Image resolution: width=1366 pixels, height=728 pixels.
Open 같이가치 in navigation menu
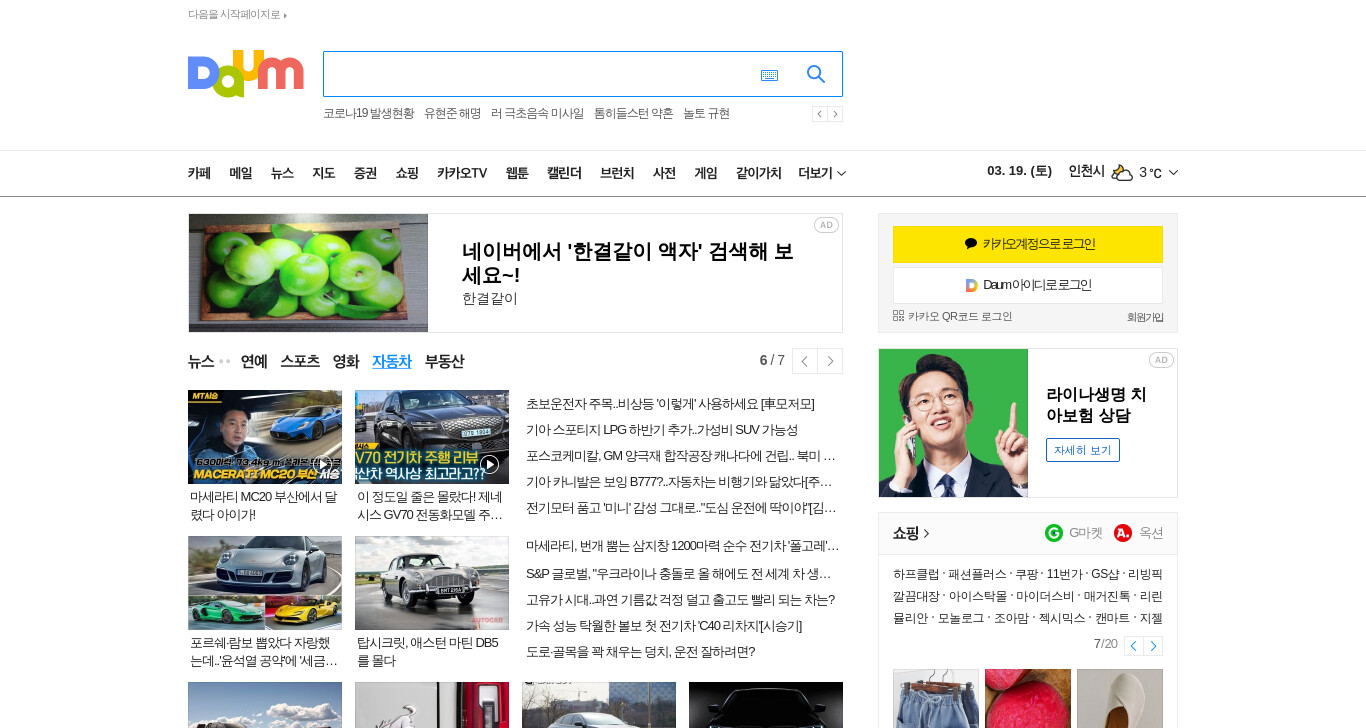pos(758,173)
